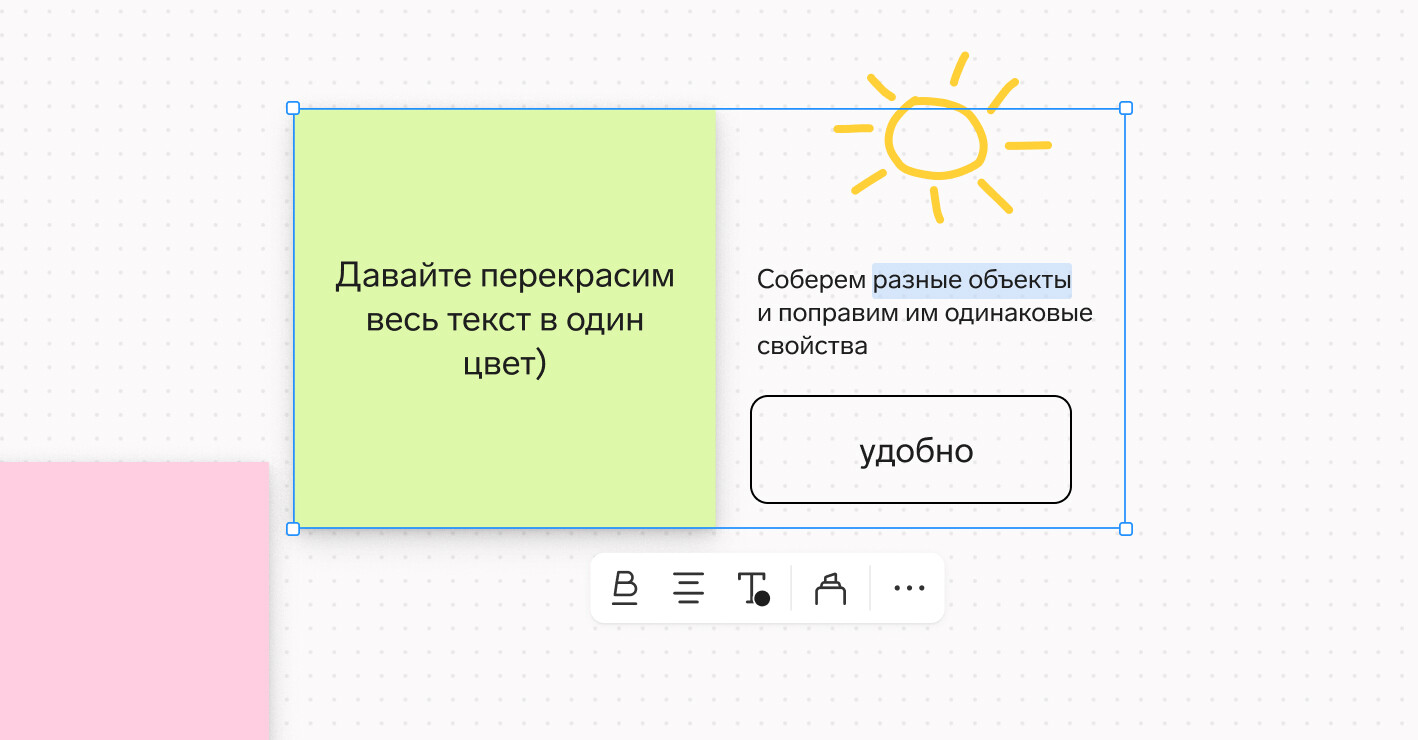This screenshot has height=740, width=1418.
Task: Click the top-left selection handle
Action: (293, 108)
